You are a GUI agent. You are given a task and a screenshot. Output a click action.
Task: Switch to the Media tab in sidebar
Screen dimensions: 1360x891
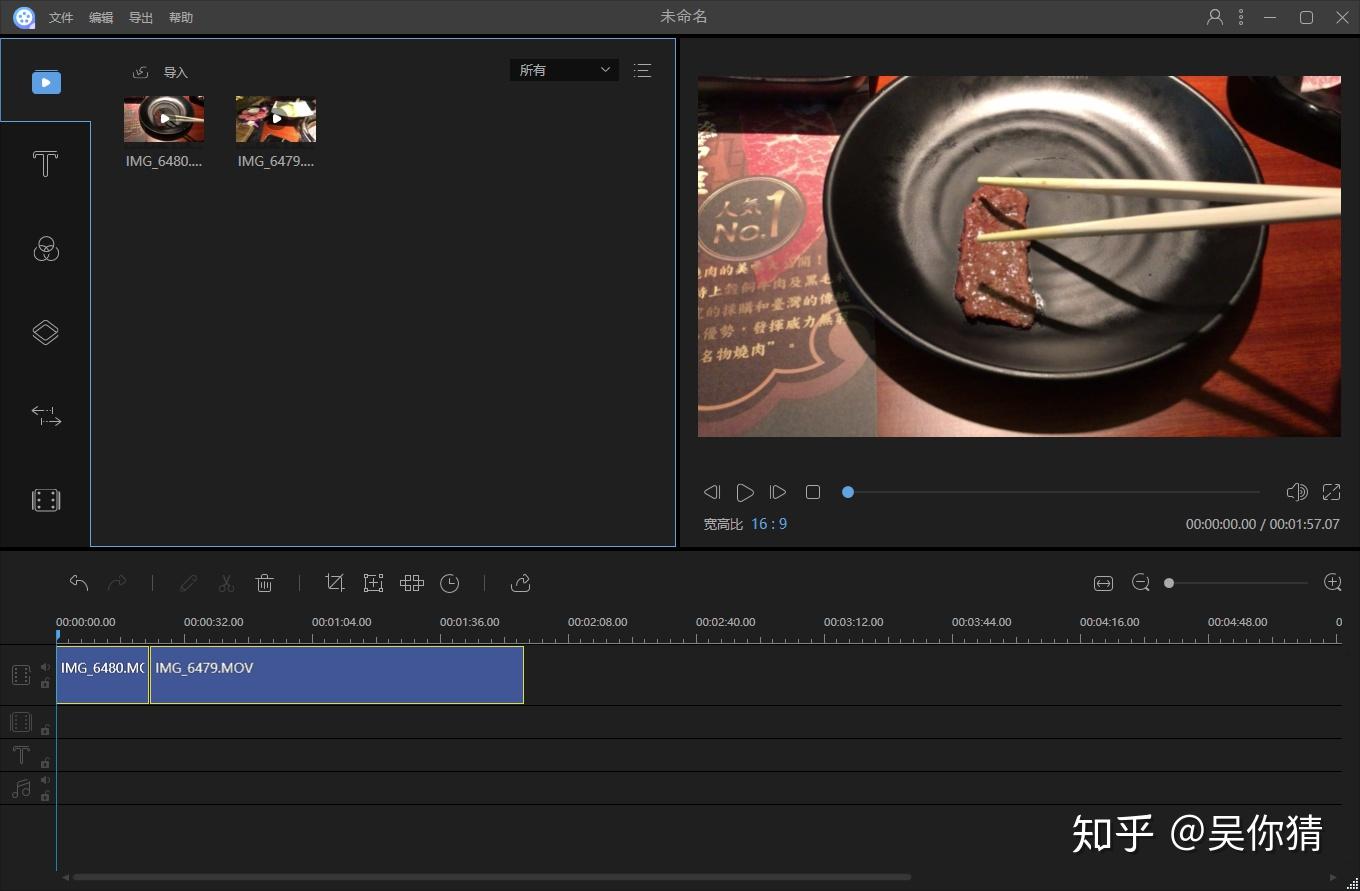click(x=46, y=81)
